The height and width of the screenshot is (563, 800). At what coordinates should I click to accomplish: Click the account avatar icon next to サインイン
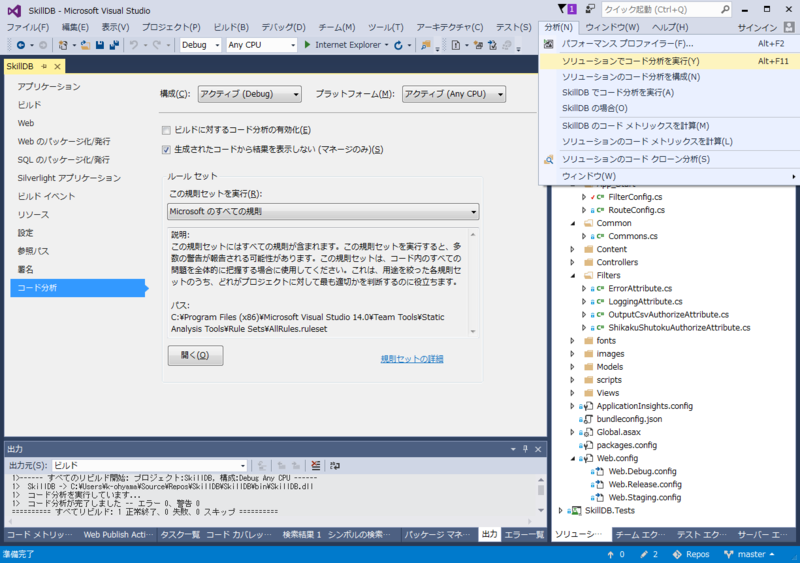[789, 27]
